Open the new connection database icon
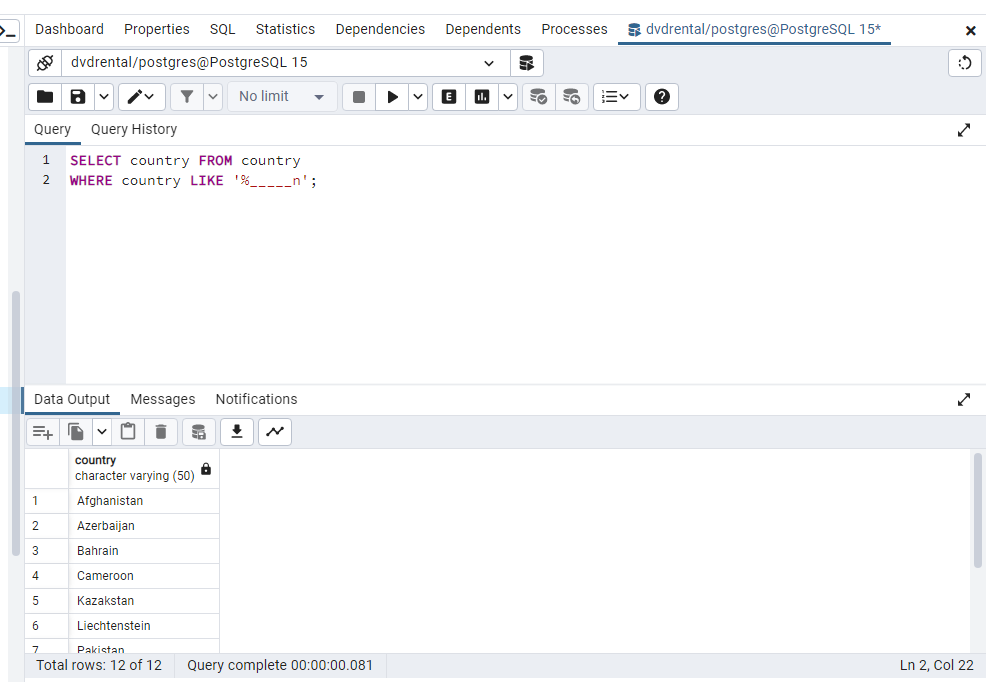 [527, 63]
